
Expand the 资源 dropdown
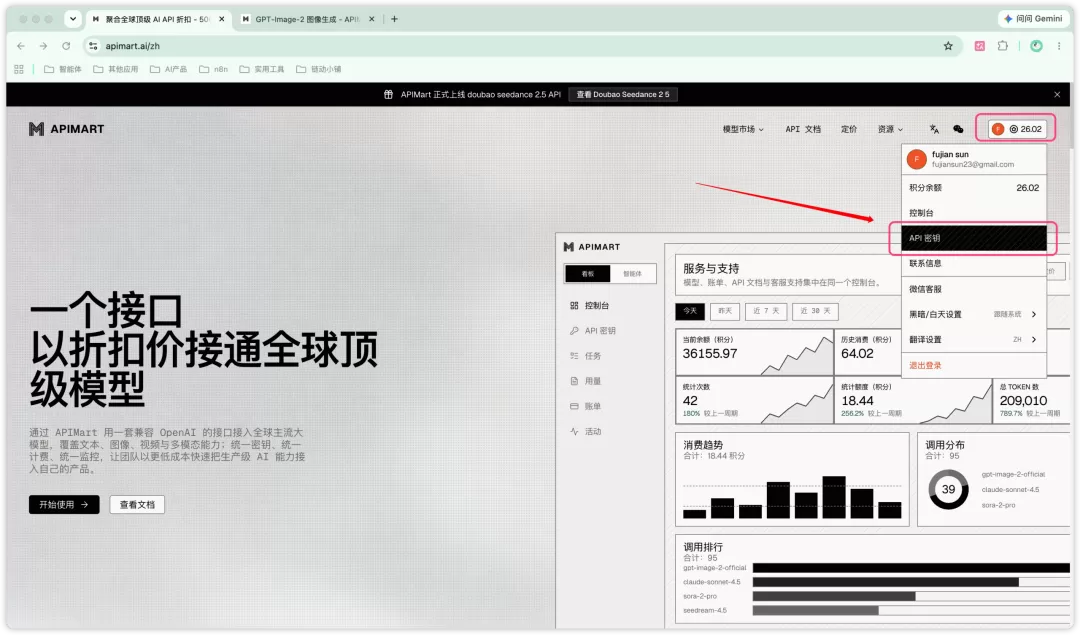(x=890, y=129)
